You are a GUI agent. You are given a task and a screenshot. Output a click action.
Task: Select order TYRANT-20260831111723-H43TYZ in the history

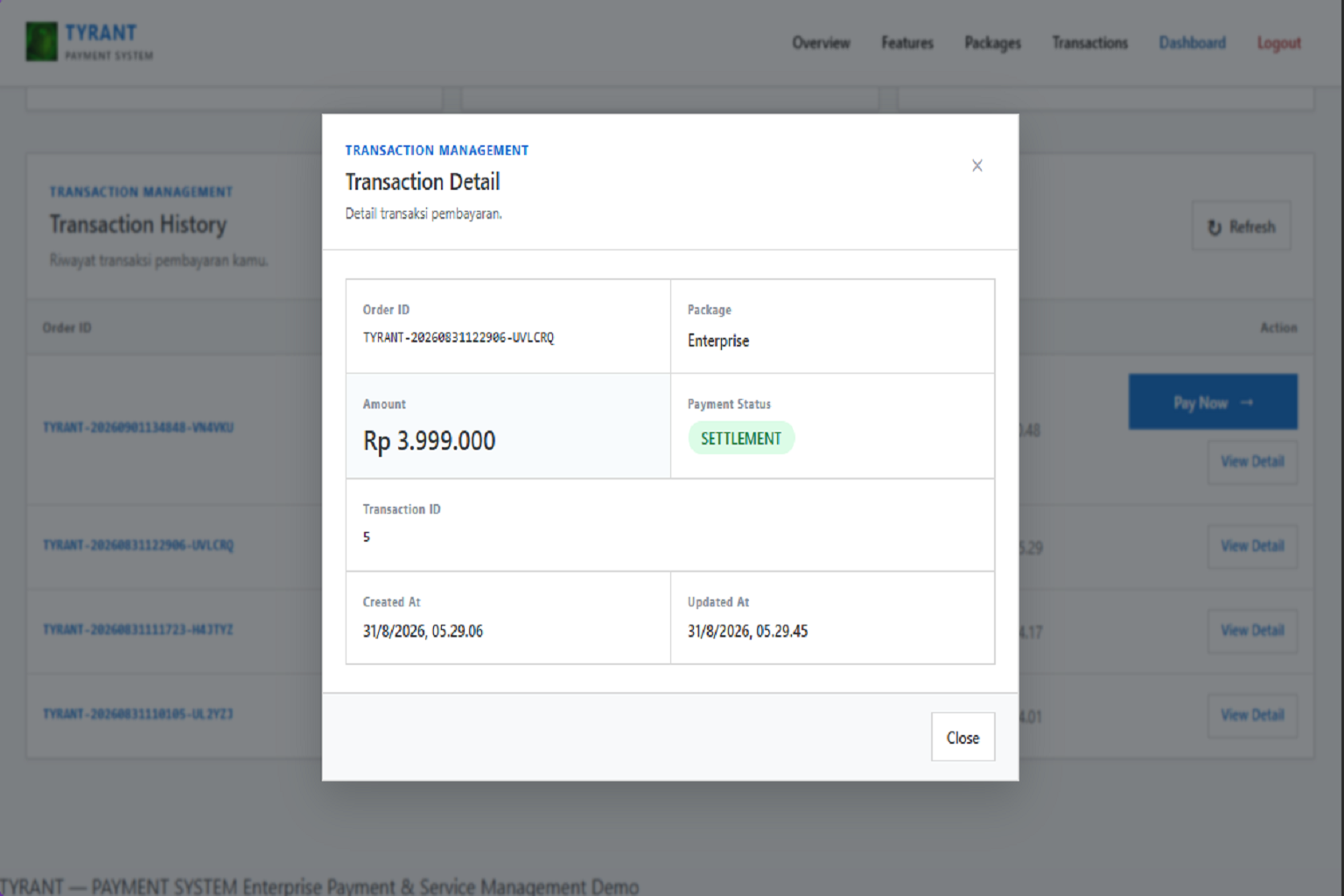pos(138,630)
